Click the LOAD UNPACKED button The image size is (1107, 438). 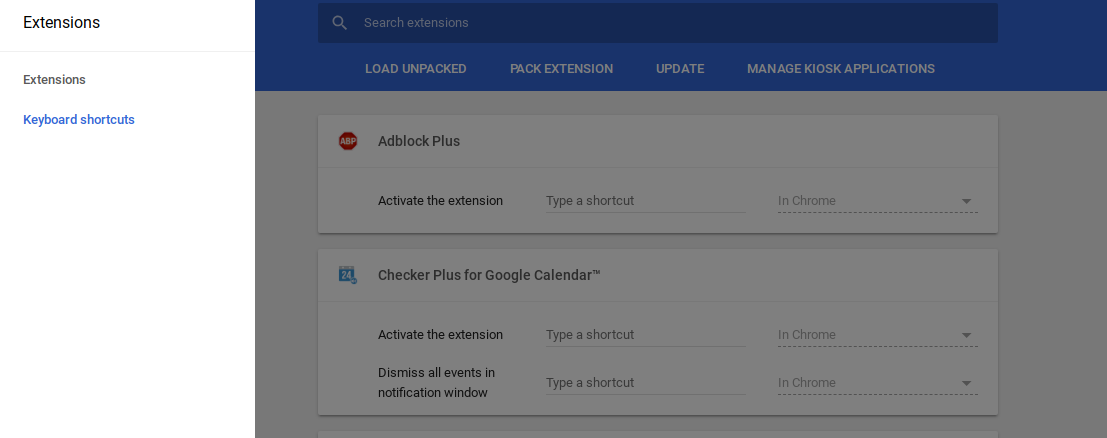[416, 69]
